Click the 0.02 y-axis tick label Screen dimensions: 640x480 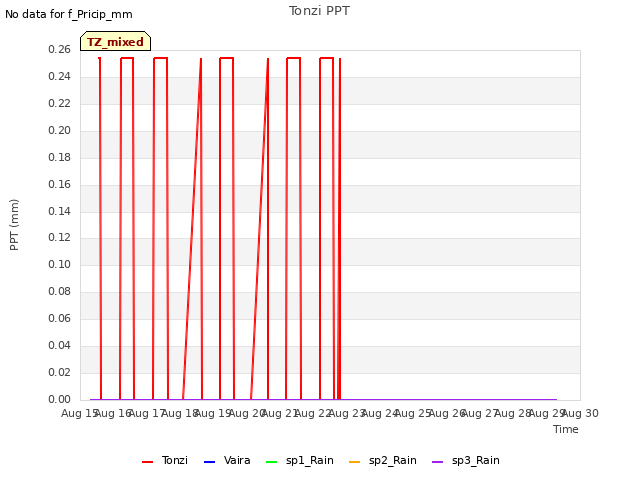tap(60, 372)
